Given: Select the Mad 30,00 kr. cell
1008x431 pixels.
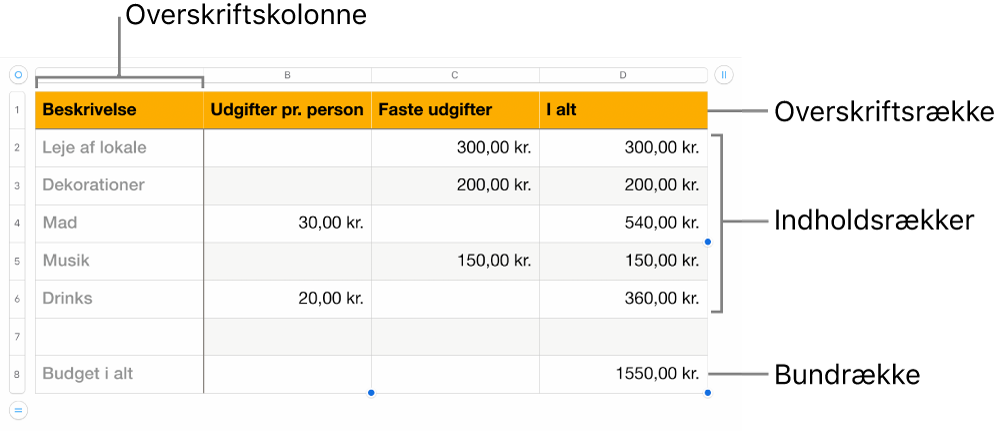Looking at the screenshot, I should click(287, 223).
